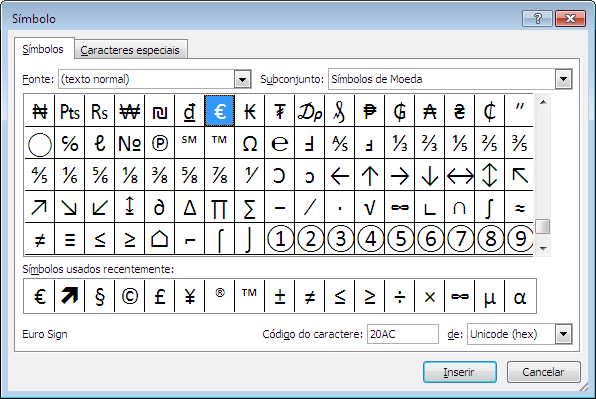Pick the seven-eighths fraction symbol

tap(220, 175)
